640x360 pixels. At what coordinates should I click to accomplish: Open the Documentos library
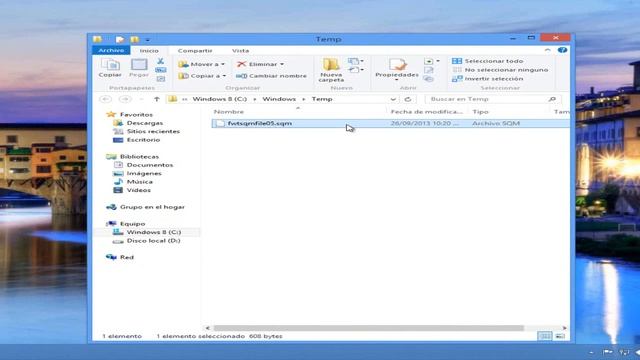(x=150, y=165)
